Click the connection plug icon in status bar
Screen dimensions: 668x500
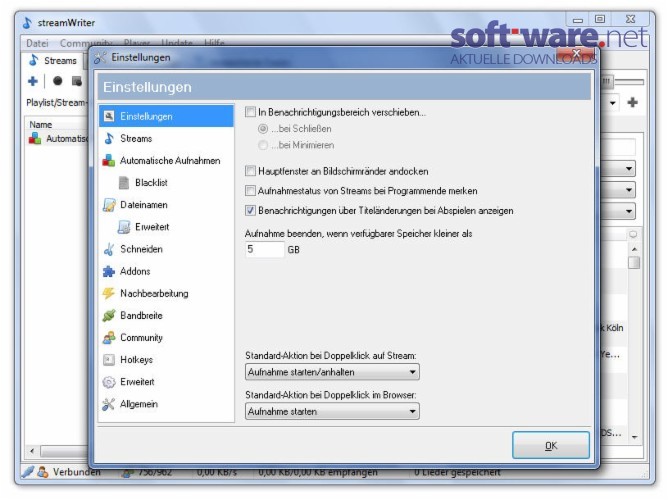pos(28,471)
